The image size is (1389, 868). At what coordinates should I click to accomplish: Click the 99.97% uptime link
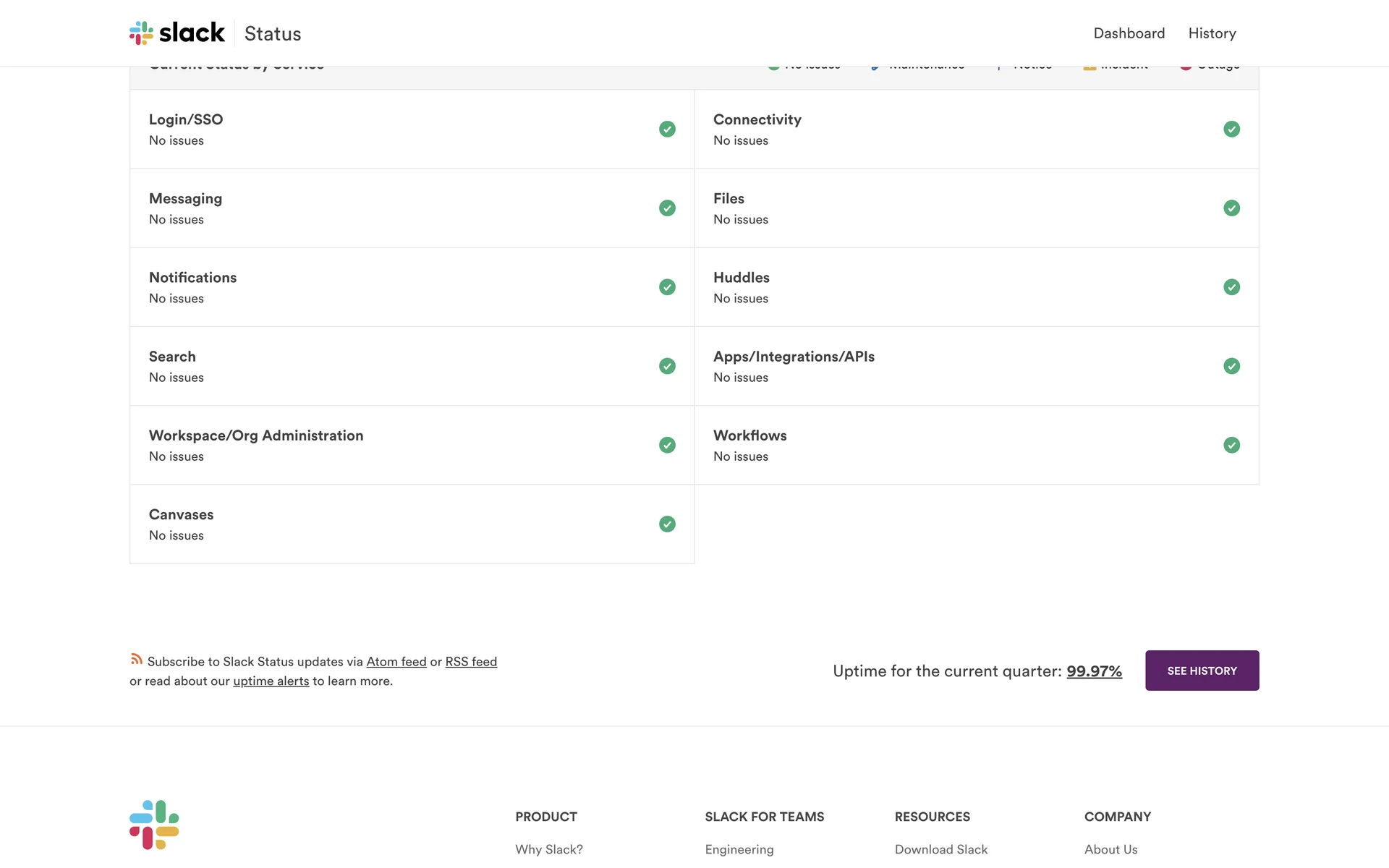(1094, 671)
